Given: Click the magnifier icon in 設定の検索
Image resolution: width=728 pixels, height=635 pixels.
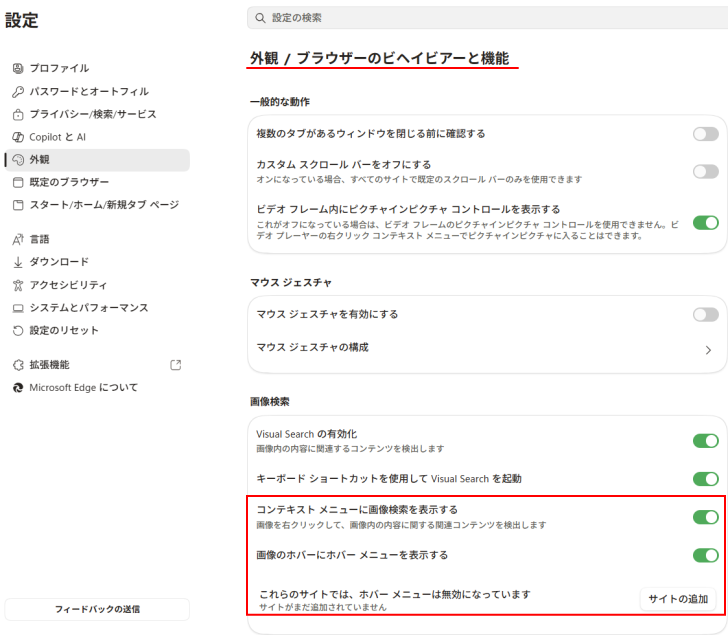Looking at the screenshot, I should coord(260,18).
